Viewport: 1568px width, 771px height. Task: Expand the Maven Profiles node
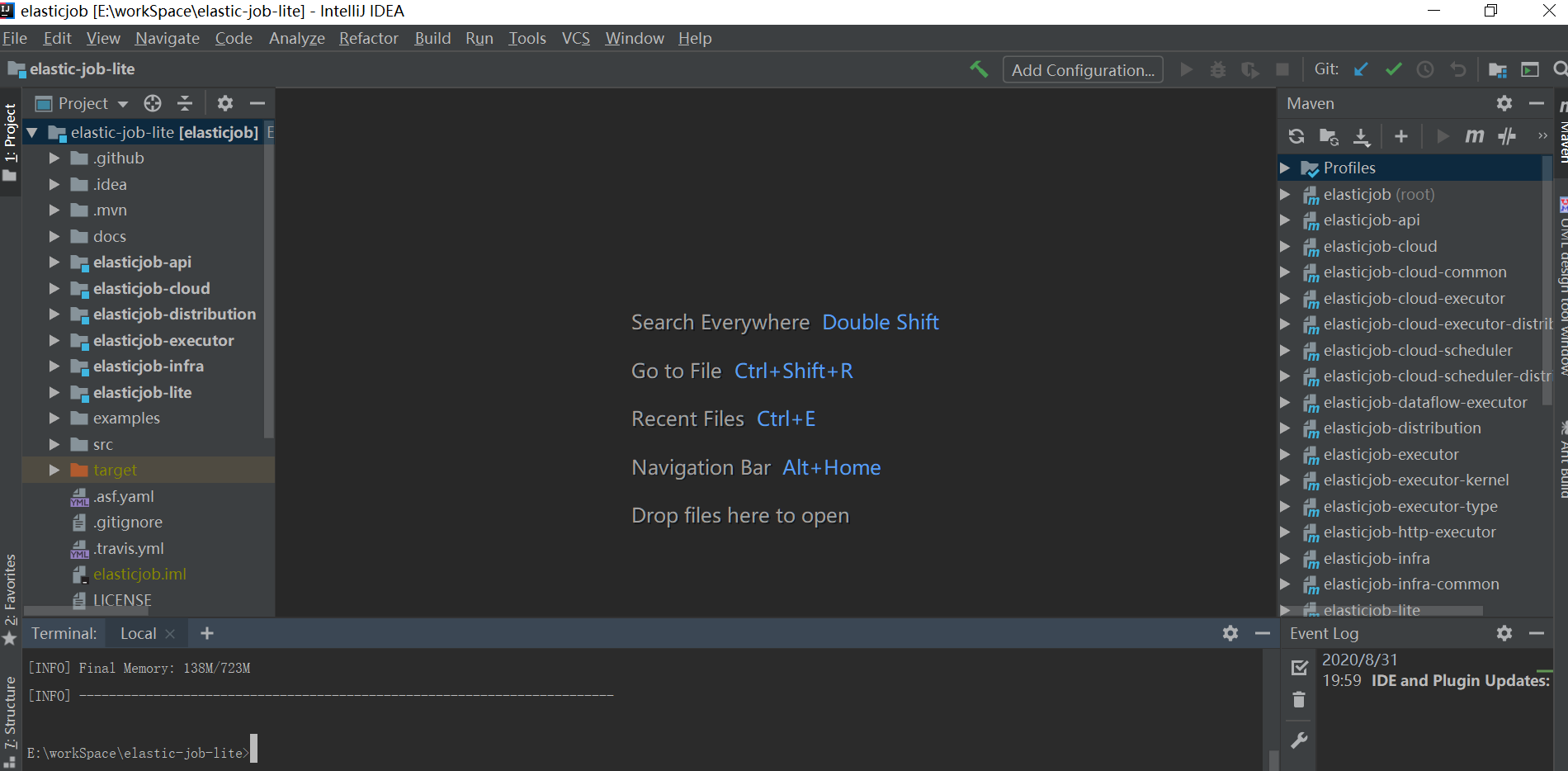pyautogui.click(x=1285, y=168)
